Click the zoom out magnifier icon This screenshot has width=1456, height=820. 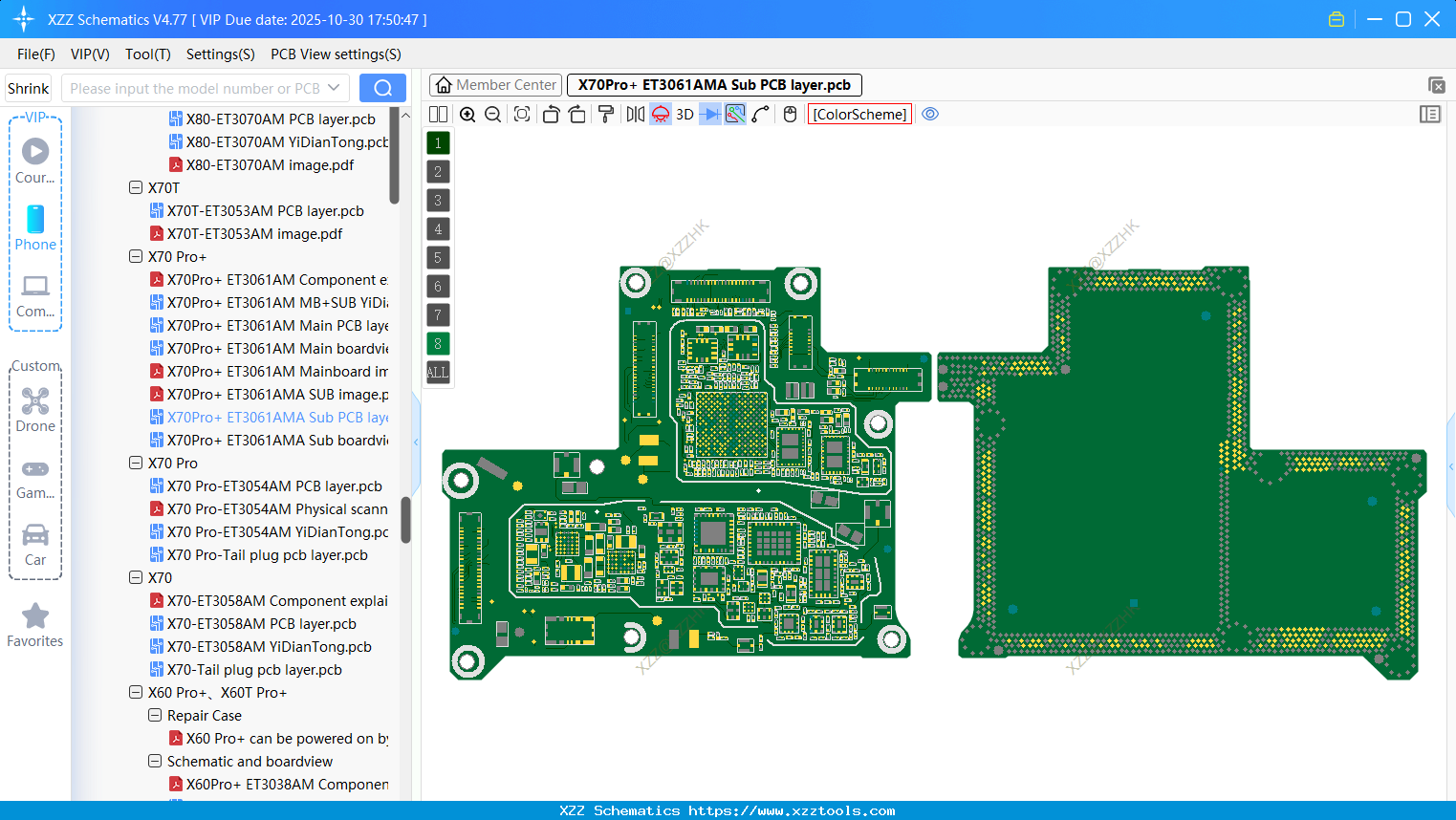(493, 115)
